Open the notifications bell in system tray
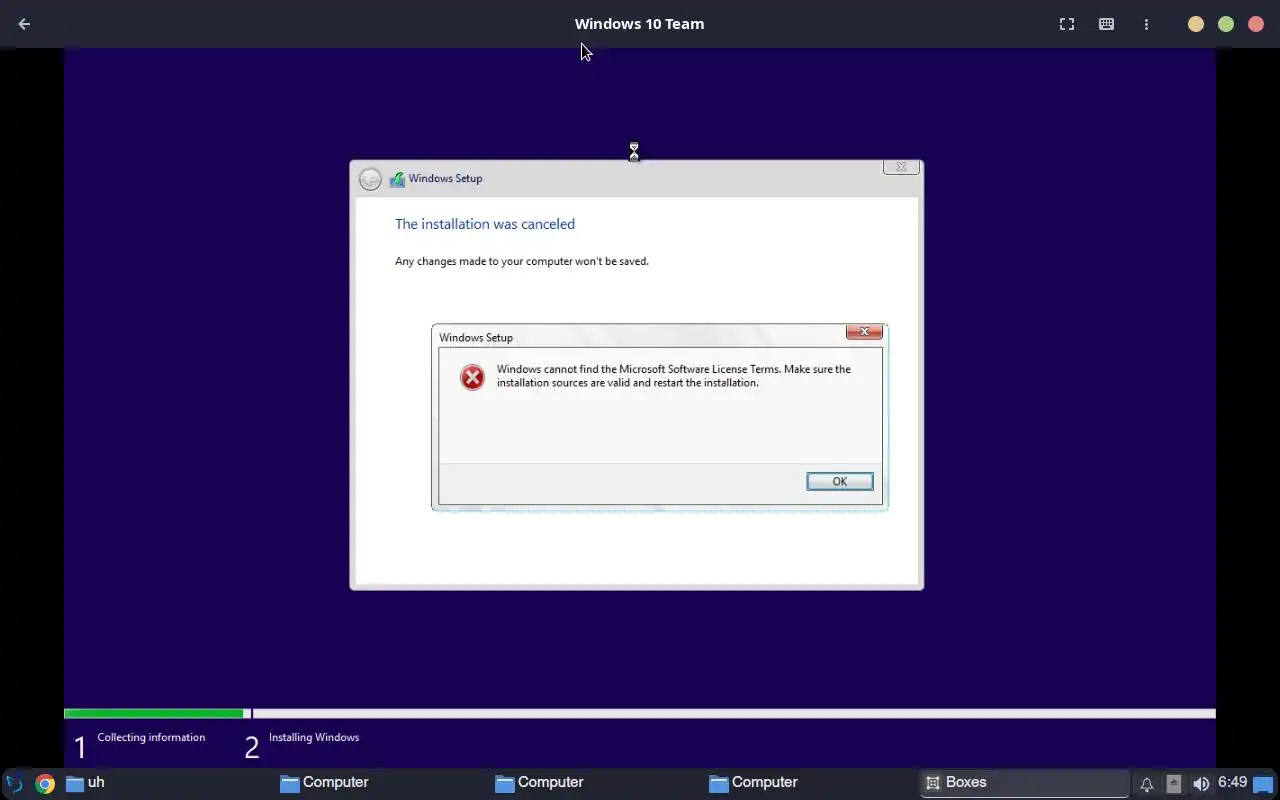 (1147, 784)
